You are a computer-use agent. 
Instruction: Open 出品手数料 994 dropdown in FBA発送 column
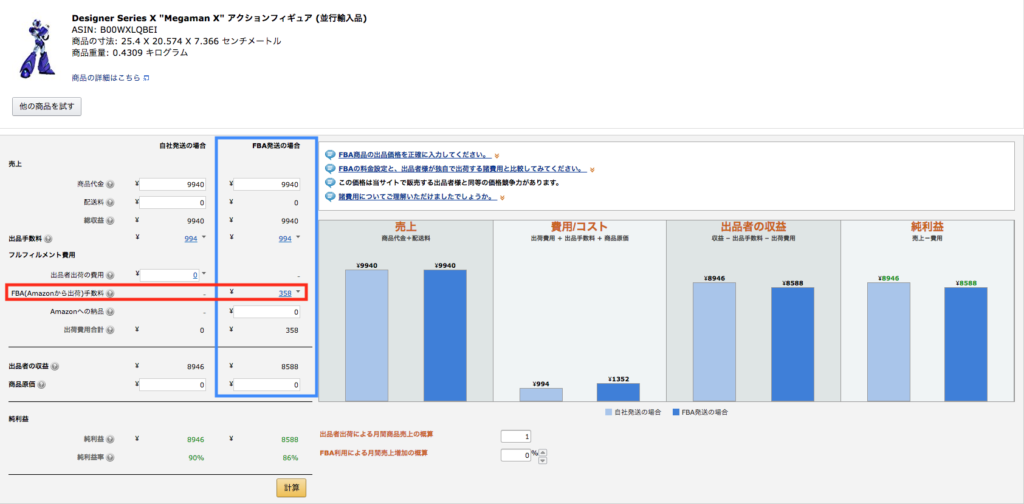coord(298,237)
